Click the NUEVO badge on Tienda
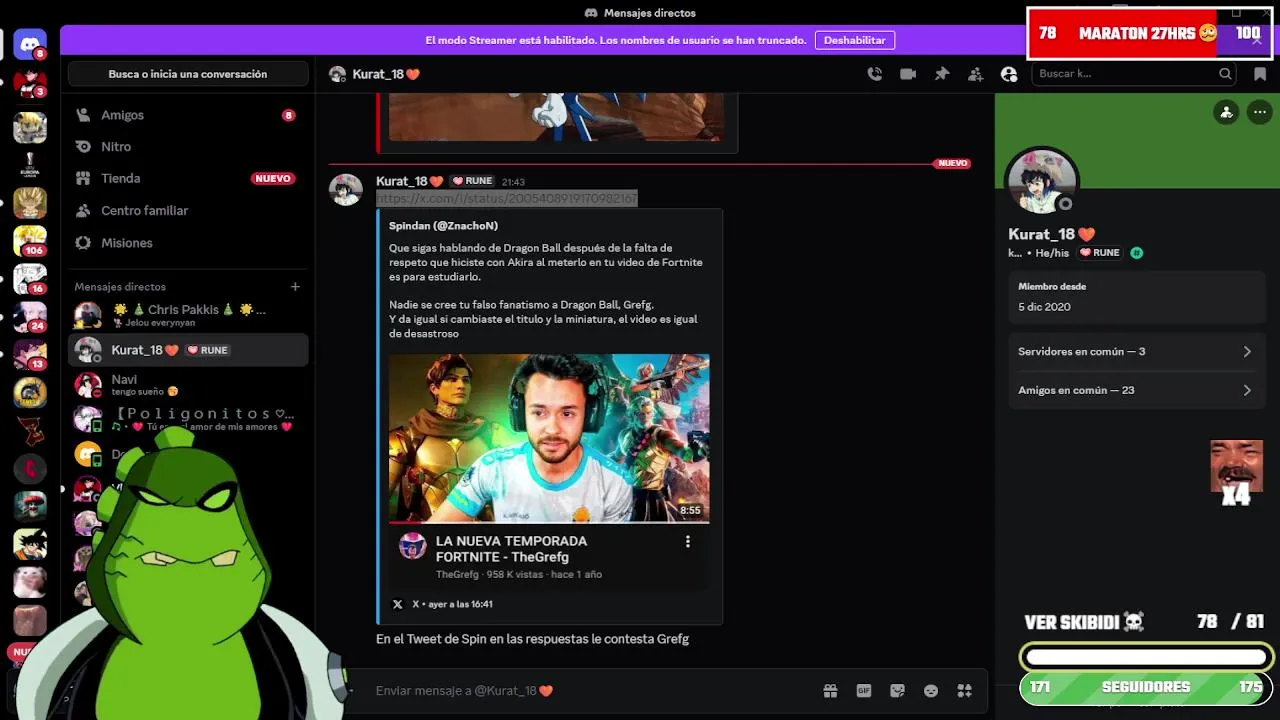The width and height of the screenshot is (1280, 720). tap(273, 179)
